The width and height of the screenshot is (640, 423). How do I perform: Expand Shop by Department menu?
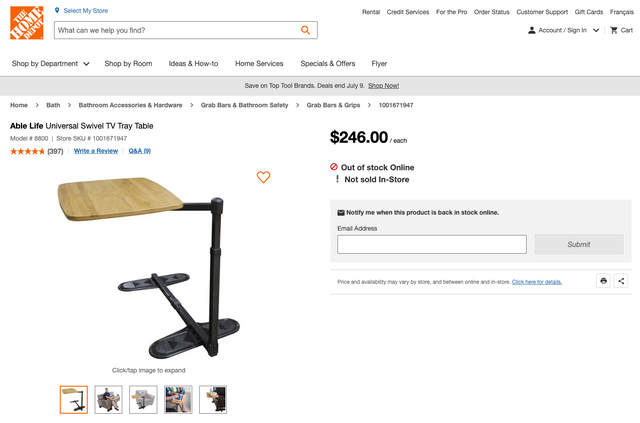tap(50, 64)
